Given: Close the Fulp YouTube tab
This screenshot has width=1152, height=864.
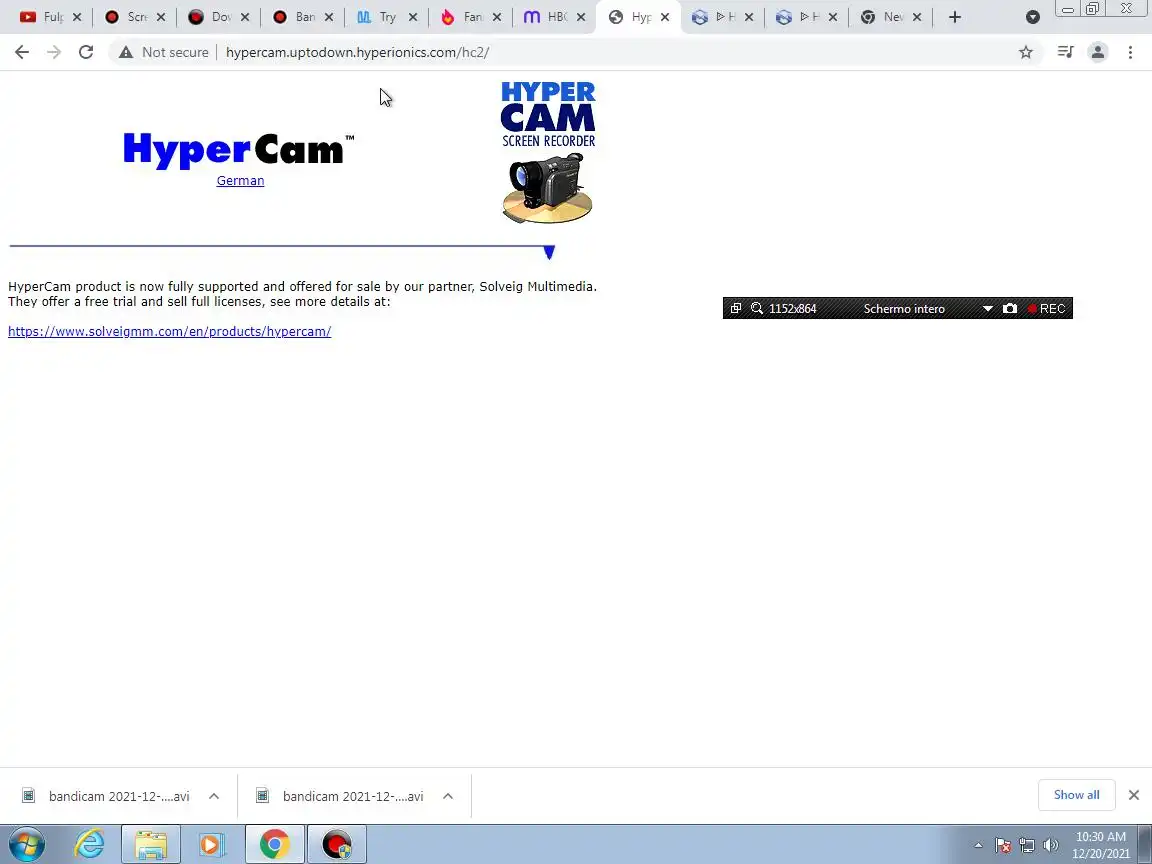Looking at the screenshot, I should coord(77,17).
